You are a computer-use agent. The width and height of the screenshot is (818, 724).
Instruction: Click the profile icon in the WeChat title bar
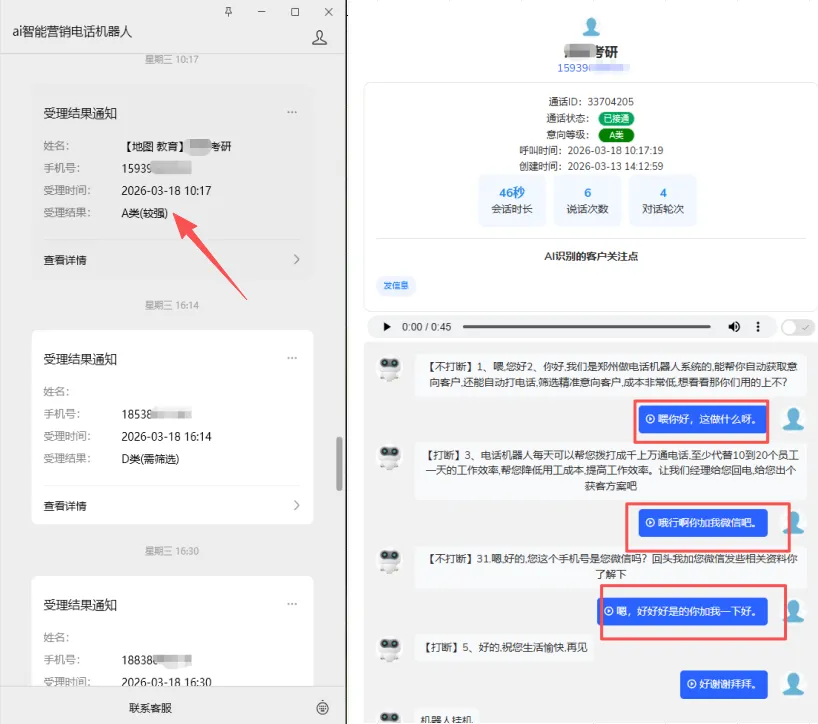tap(319, 36)
